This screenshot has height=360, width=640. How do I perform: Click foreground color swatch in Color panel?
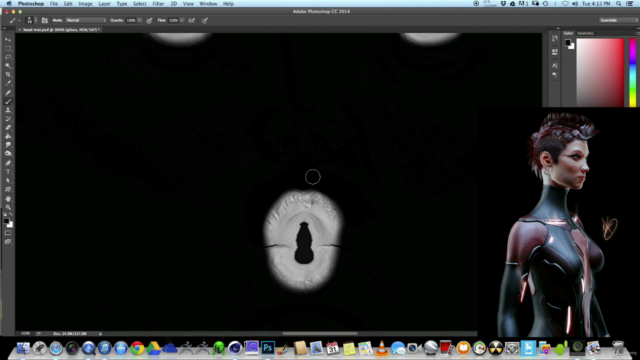tap(568, 42)
